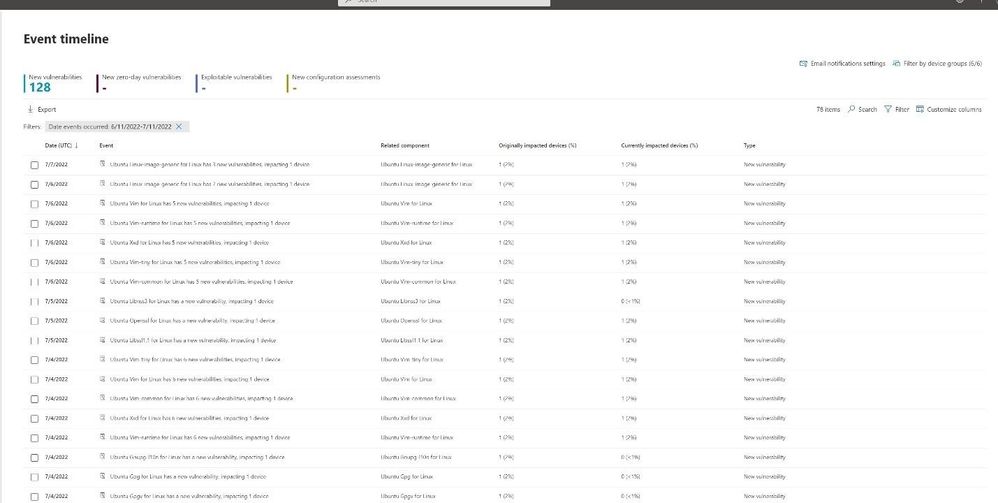Click event icon of Openssl row
Image resolution: width=998 pixels, height=503 pixels.
[102, 320]
